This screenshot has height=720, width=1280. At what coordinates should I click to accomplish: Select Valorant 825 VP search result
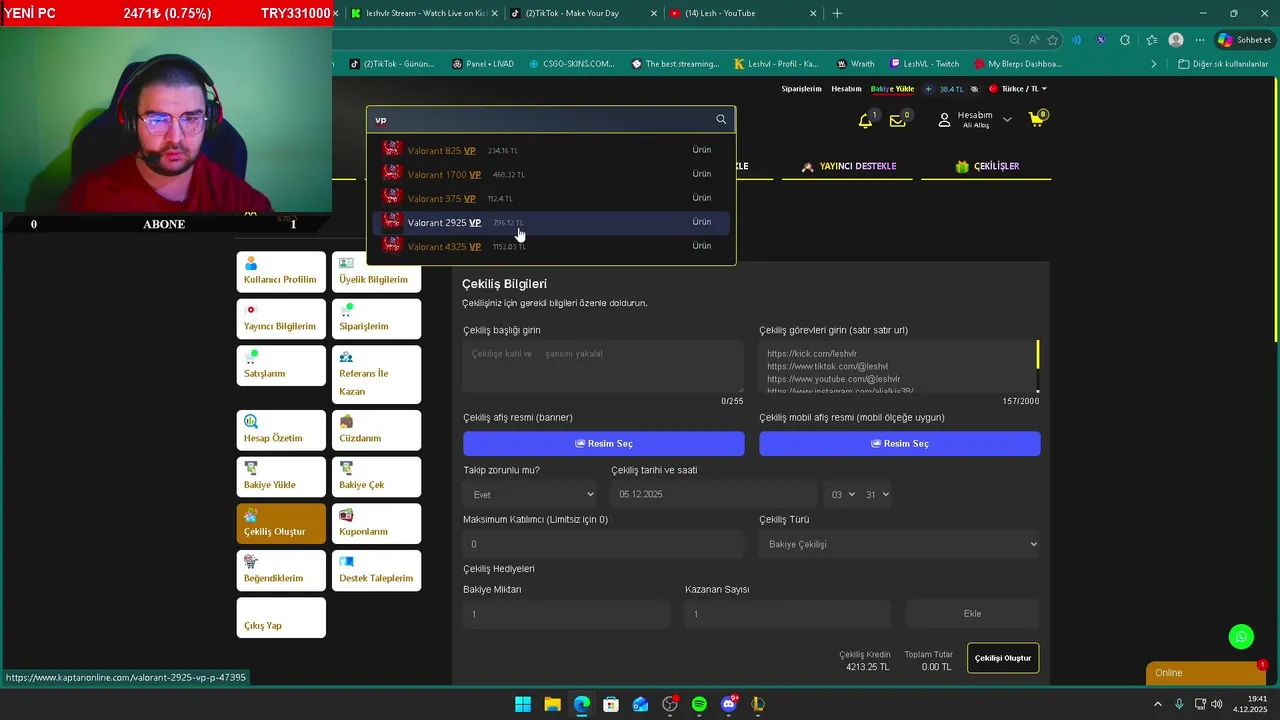(551, 150)
